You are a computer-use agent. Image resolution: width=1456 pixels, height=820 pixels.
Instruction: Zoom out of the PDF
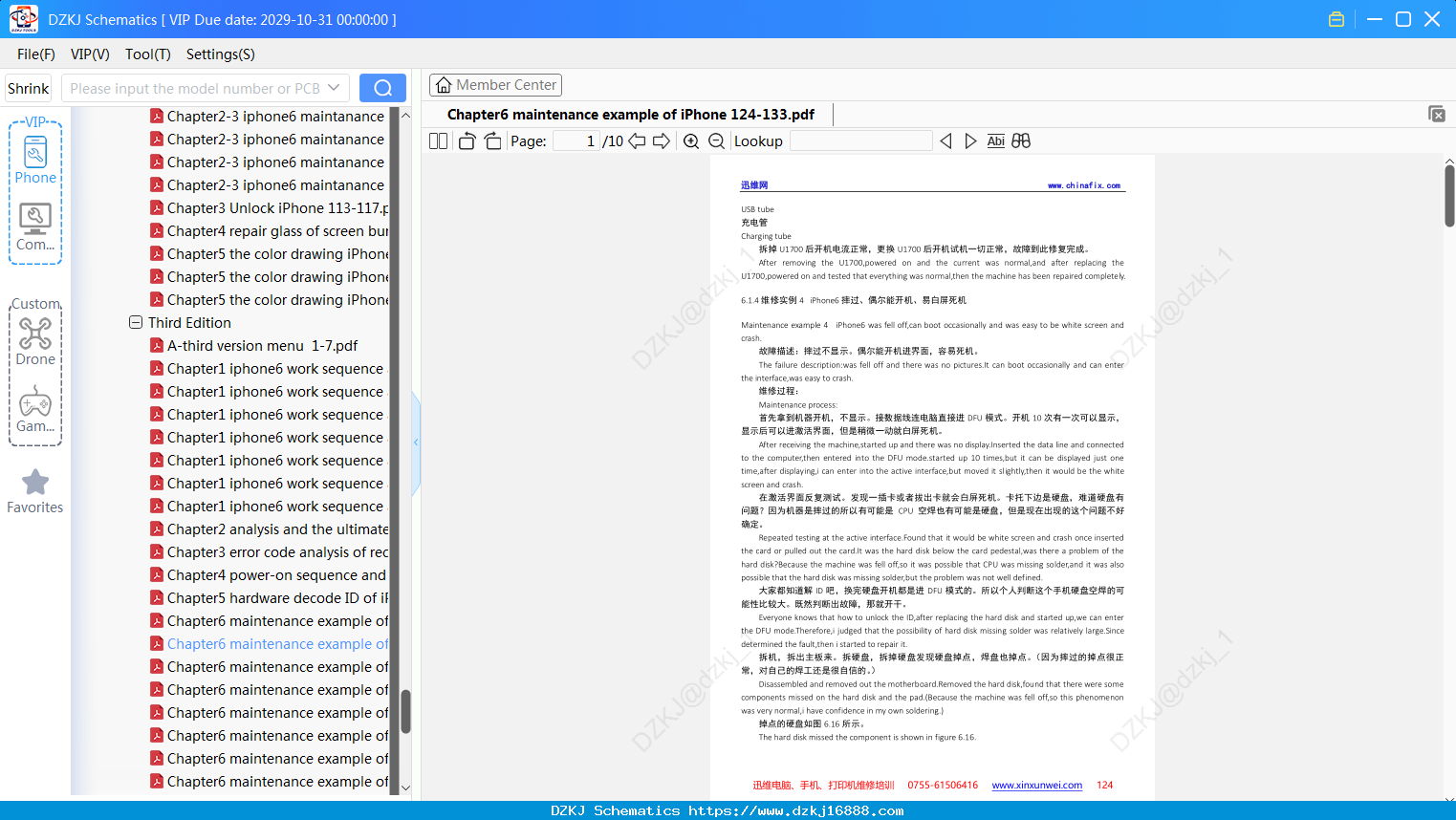pos(716,141)
